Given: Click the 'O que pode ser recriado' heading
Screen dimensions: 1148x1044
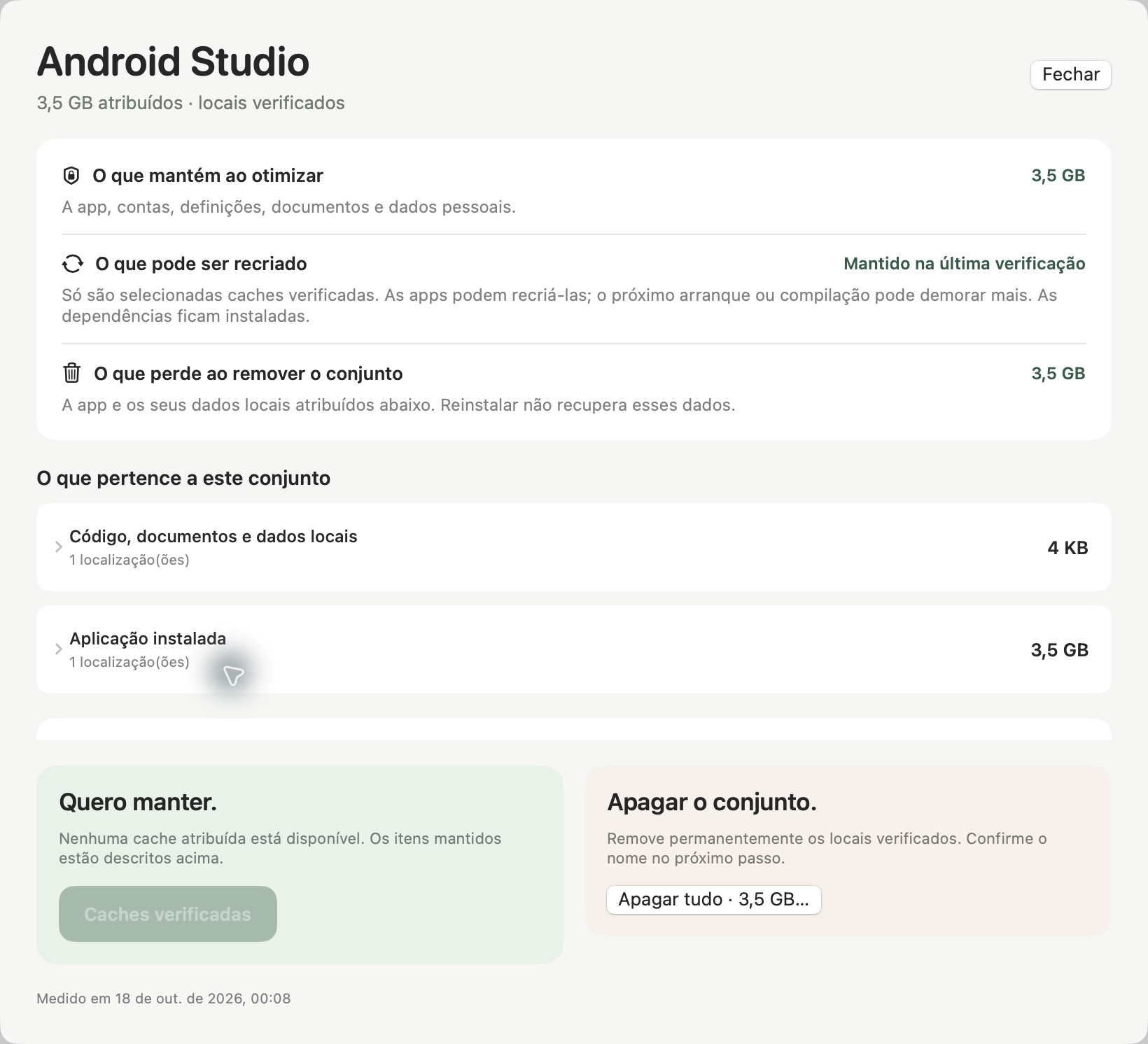Looking at the screenshot, I should click(x=201, y=264).
